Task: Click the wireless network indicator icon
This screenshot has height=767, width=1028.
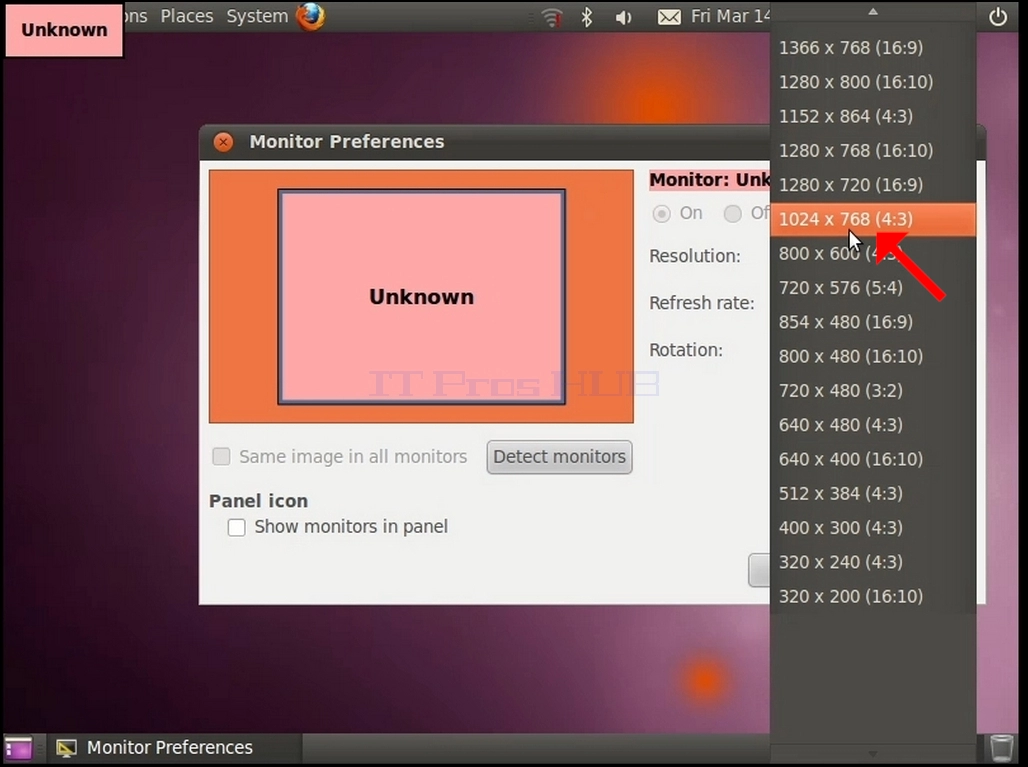Action: 552,16
